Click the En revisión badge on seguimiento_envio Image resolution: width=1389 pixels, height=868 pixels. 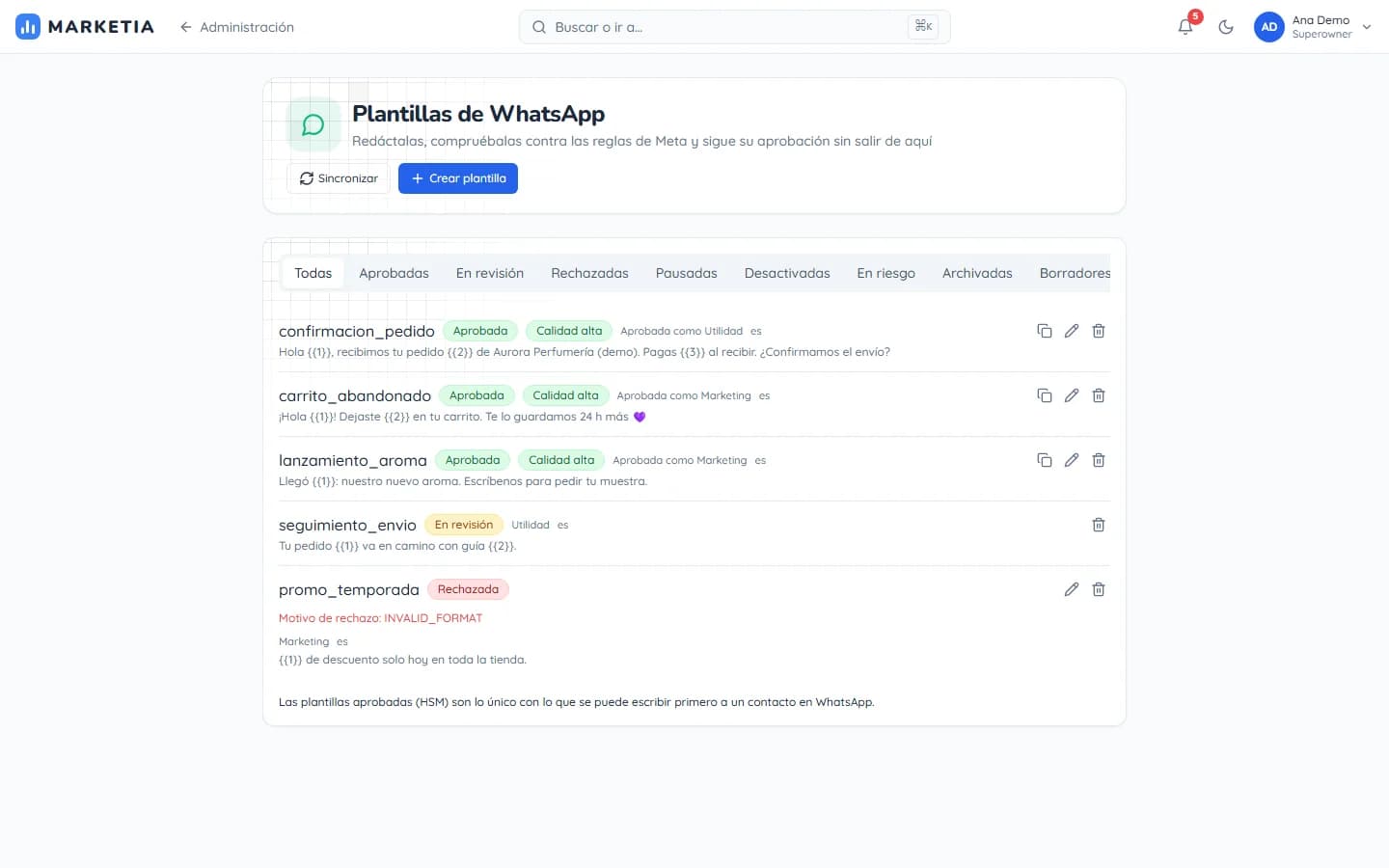coord(464,525)
